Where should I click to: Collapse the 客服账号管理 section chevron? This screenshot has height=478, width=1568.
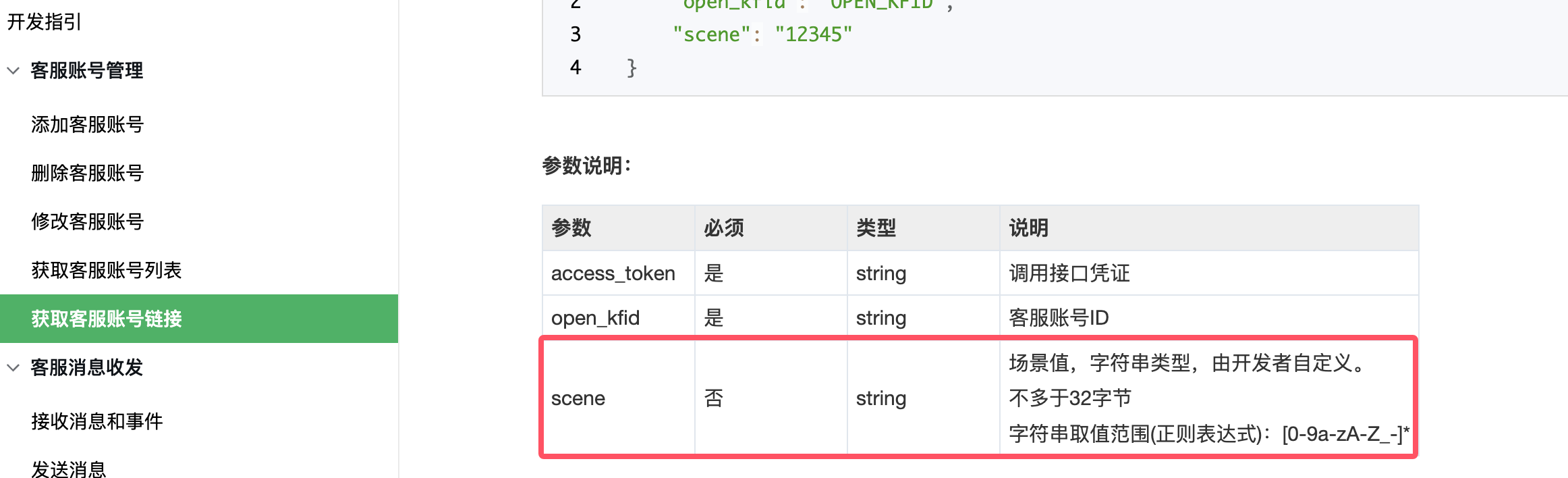click(13, 70)
